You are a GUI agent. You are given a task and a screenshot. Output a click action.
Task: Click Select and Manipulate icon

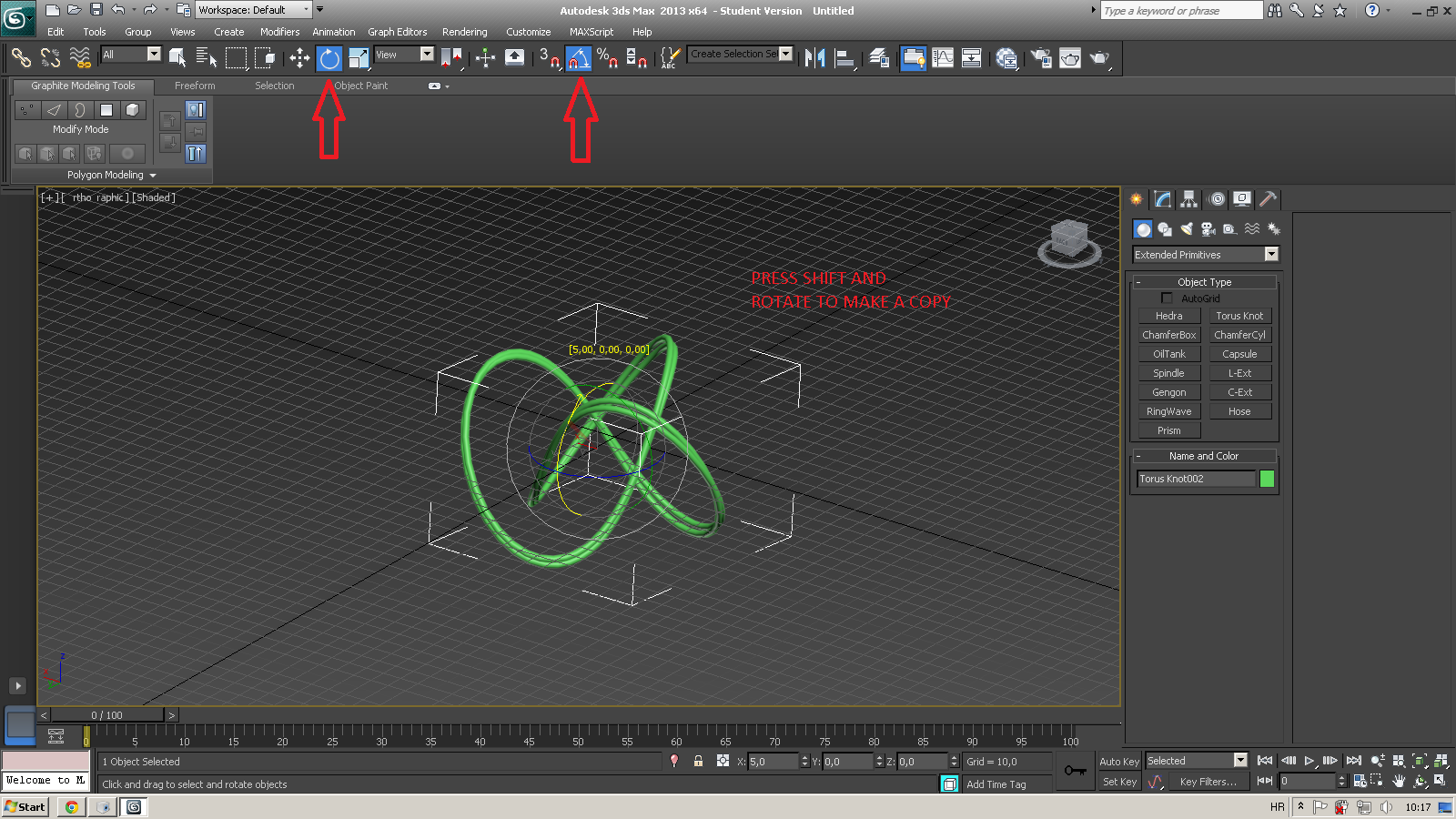pos(485,58)
